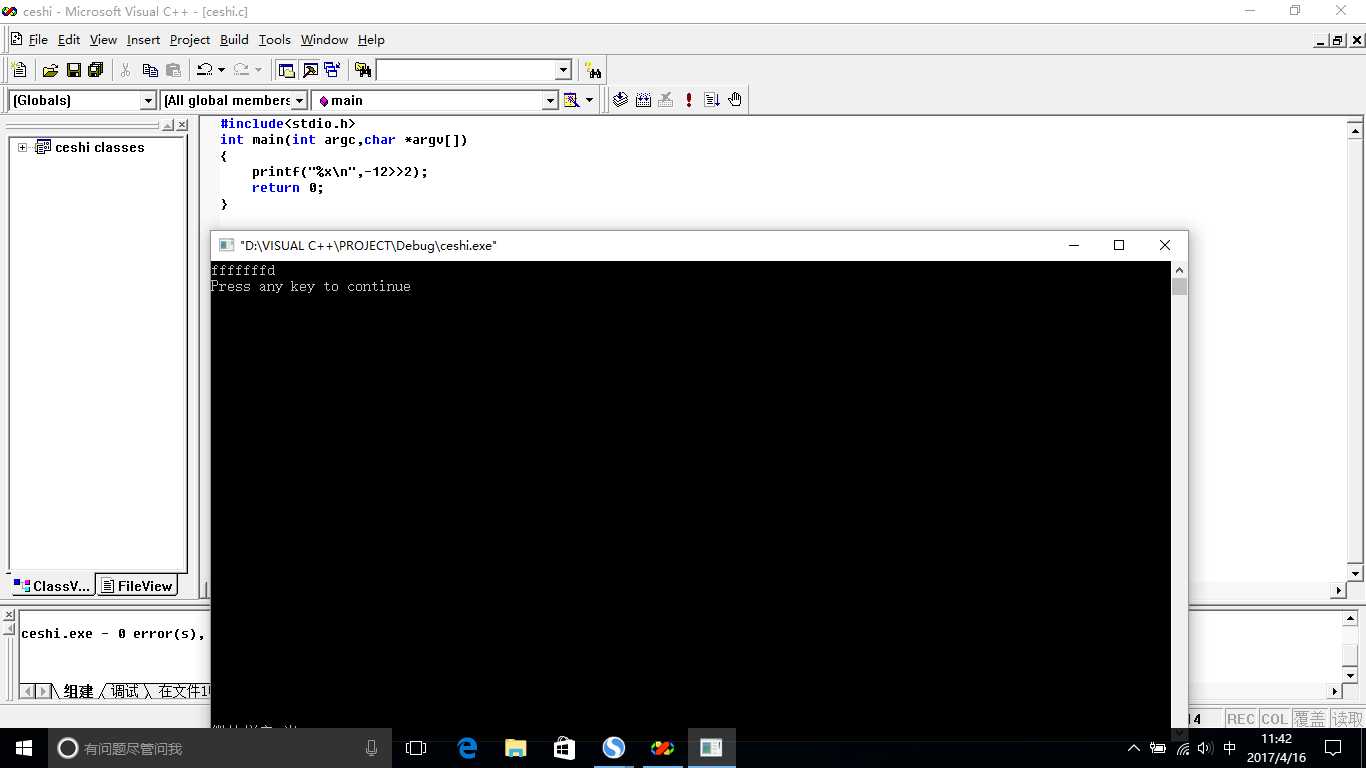Image resolution: width=1366 pixels, height=768 pixels.
Task: Close the output panel with X
Action: (x=9, y=616)
